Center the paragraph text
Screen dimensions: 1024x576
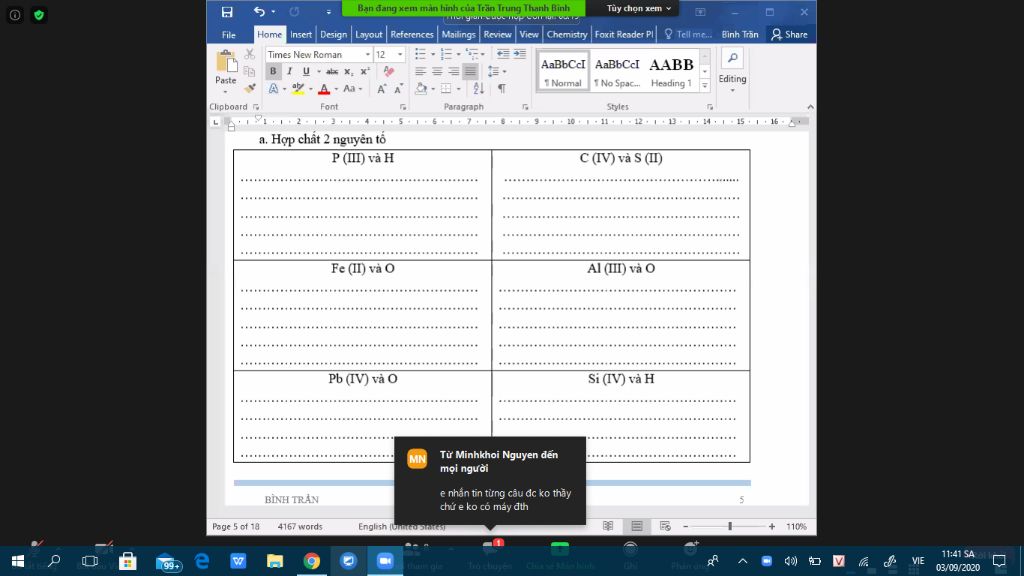437,71
